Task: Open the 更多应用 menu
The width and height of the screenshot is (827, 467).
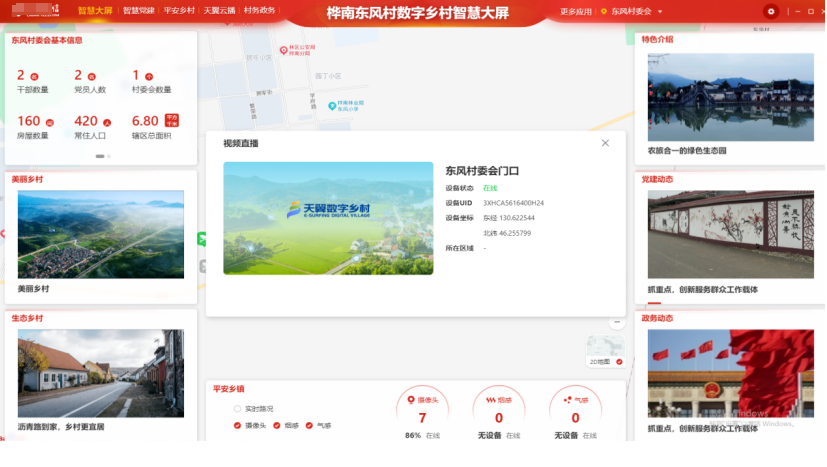Action: coord(575,11)
